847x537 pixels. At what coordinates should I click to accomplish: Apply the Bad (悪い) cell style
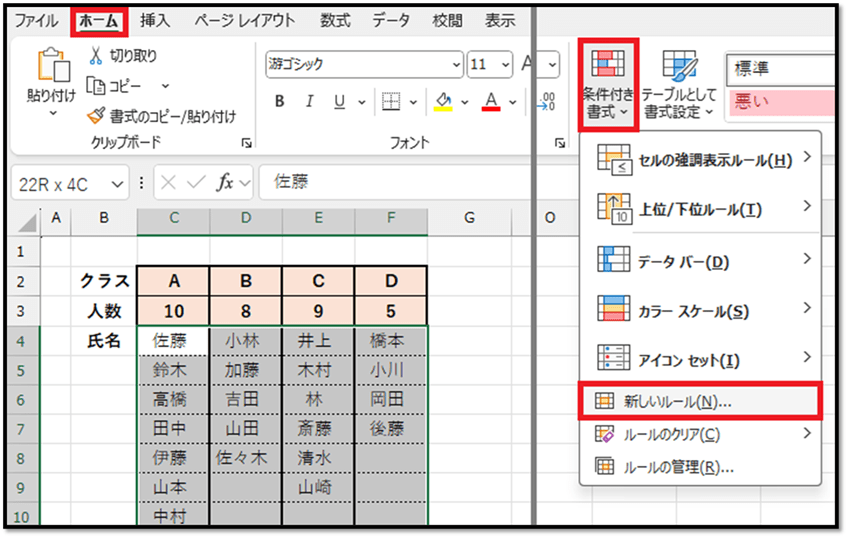pyautogui.click(x=779, y=101)
